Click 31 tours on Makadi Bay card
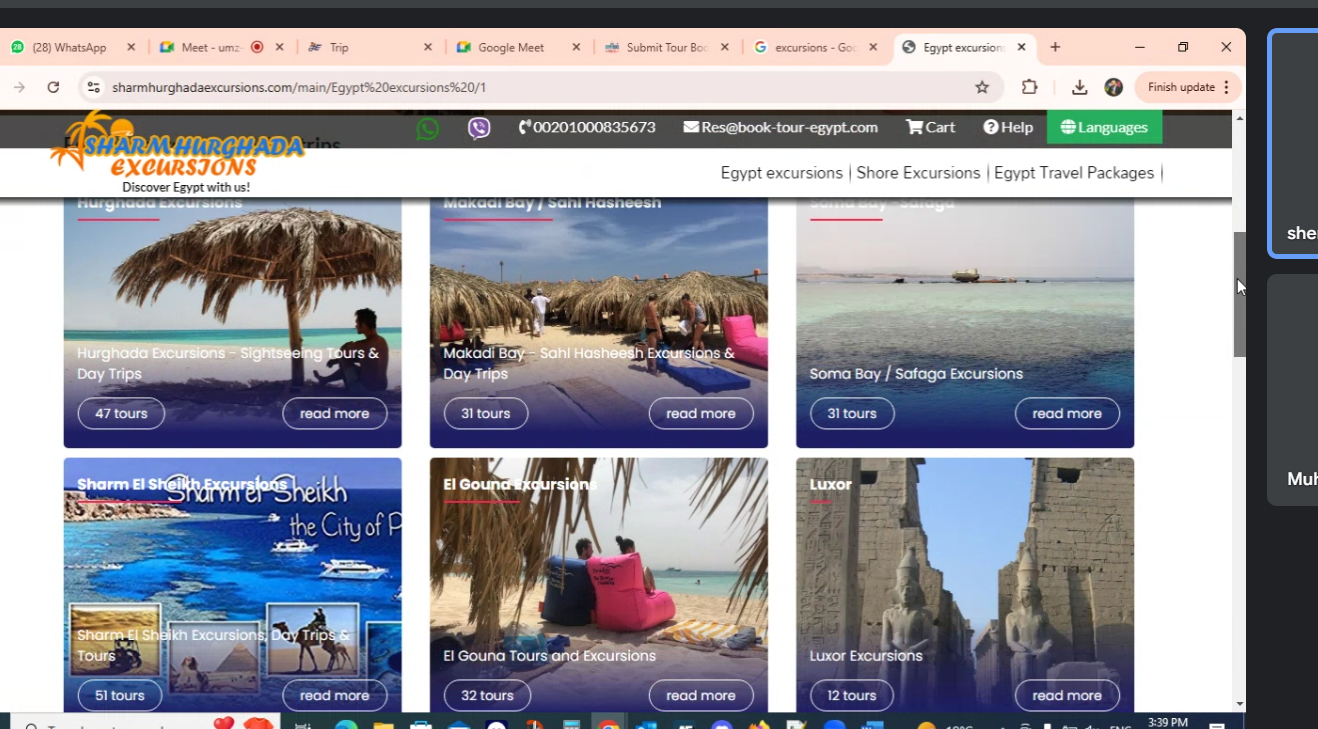Screen dimensions: 1318x729 pyautogui.click(x=486, y=413)
